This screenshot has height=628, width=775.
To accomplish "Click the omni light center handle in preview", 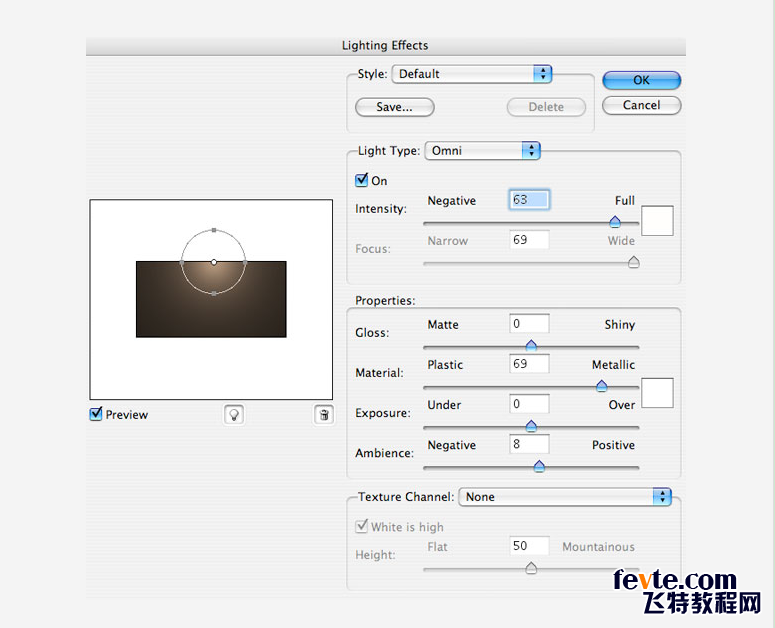I will (214, 262).
